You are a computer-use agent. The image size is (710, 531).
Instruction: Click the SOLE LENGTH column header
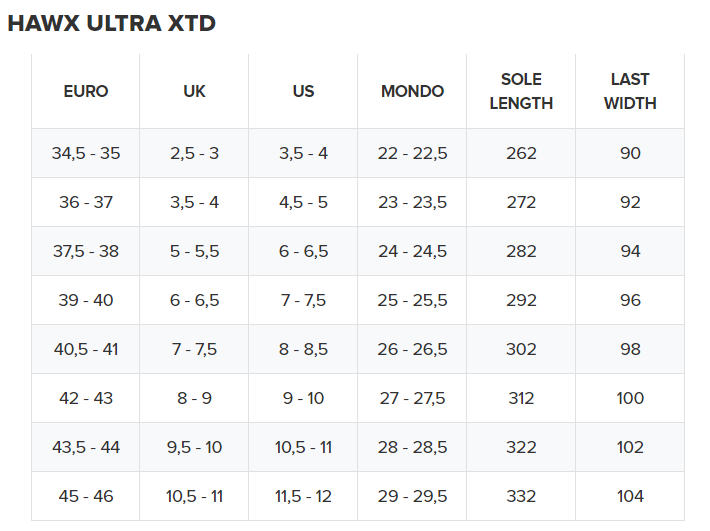tap(521, 91)
